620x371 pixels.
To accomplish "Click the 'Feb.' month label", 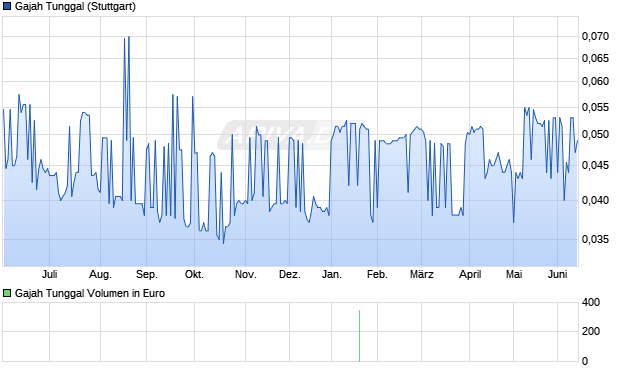I will [377, 274].
